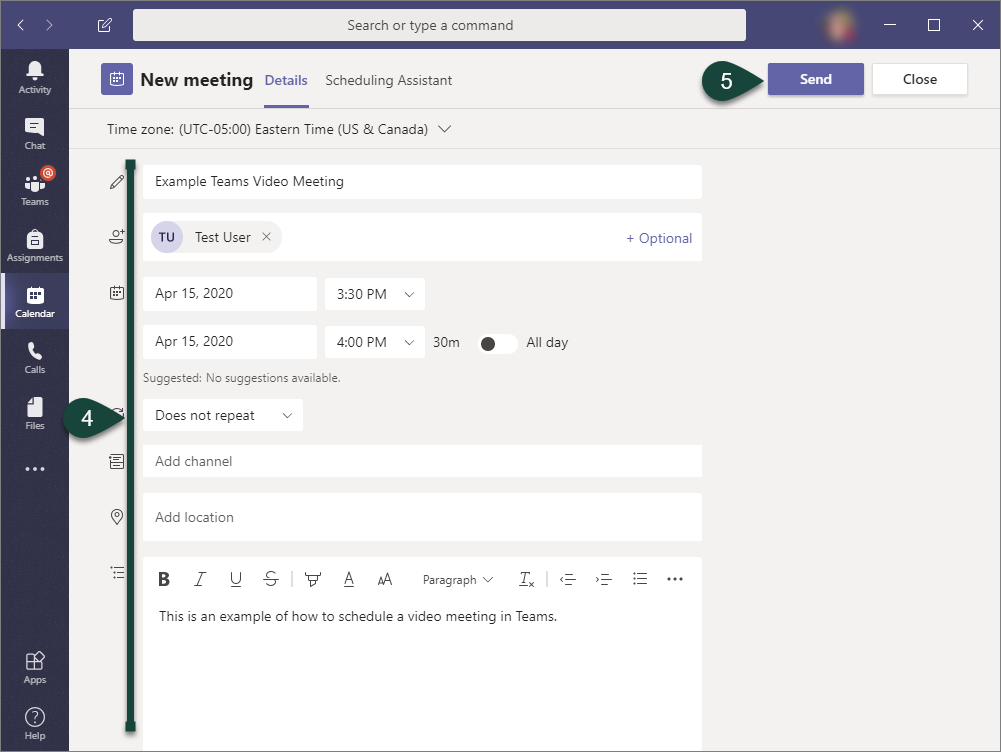Go to Teams in the sidebar

[x=35, y=189]
